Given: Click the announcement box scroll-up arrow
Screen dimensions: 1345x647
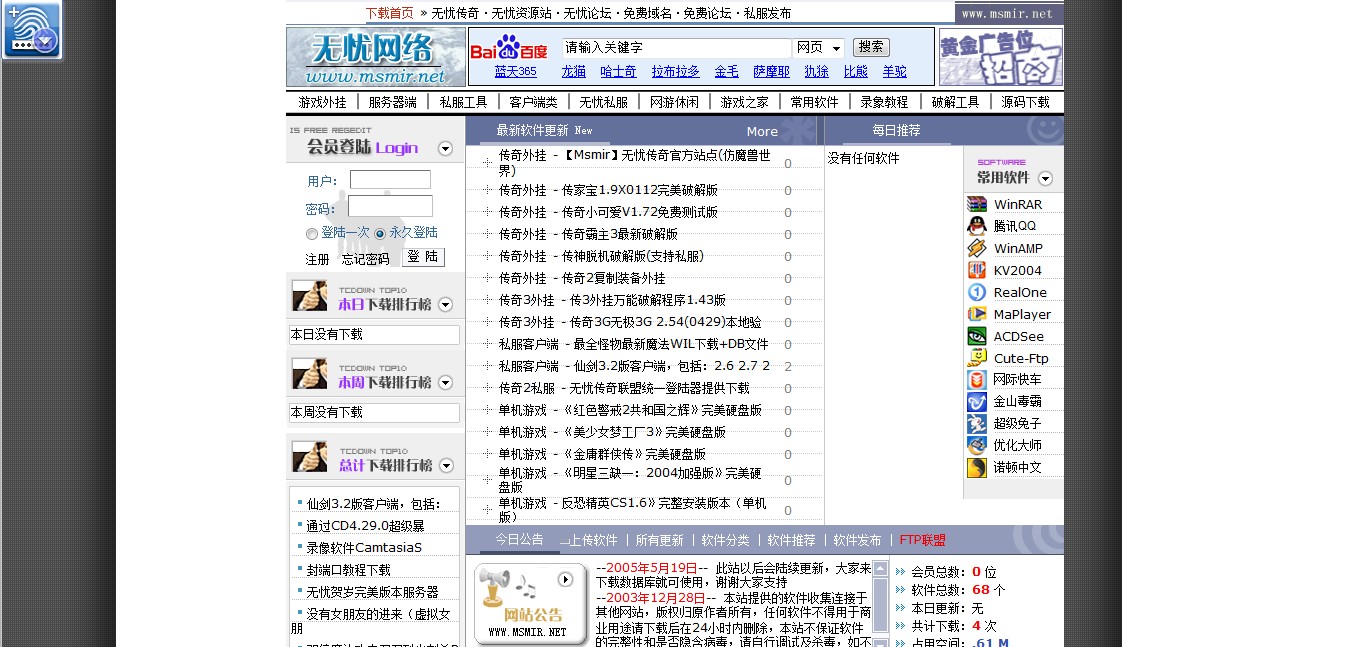Looking at the screenshot, I should (x=881, y=569).
